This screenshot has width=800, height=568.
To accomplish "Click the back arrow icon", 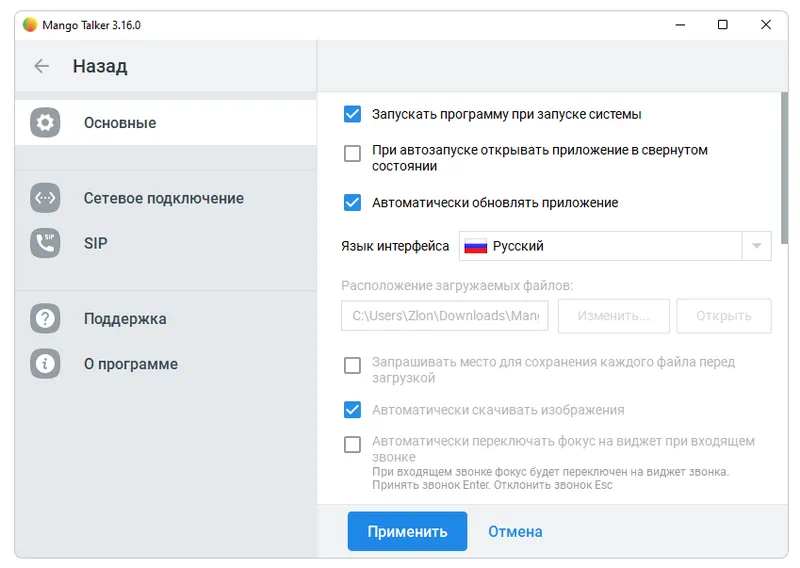I will click(x=41, y=67).
